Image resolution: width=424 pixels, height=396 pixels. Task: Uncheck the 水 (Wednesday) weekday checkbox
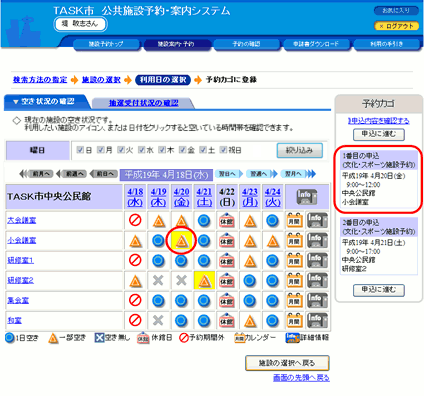pos(141,150)
